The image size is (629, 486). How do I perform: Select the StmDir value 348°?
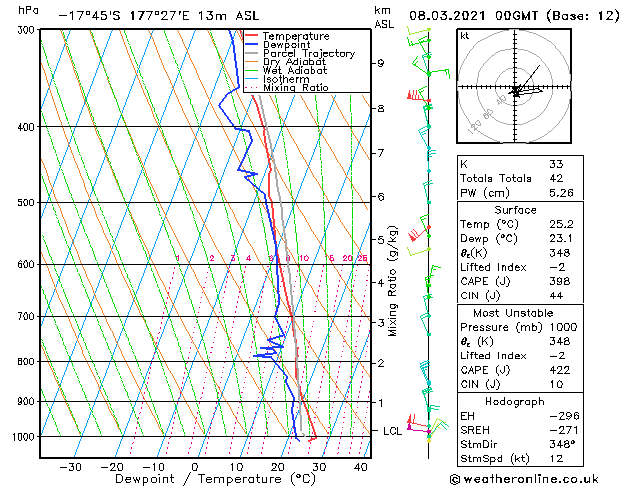tap(560, 444)
